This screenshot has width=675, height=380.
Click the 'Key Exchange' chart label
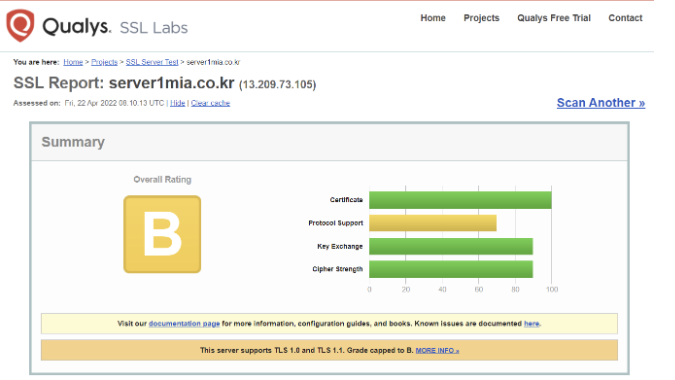click(340, 246)
